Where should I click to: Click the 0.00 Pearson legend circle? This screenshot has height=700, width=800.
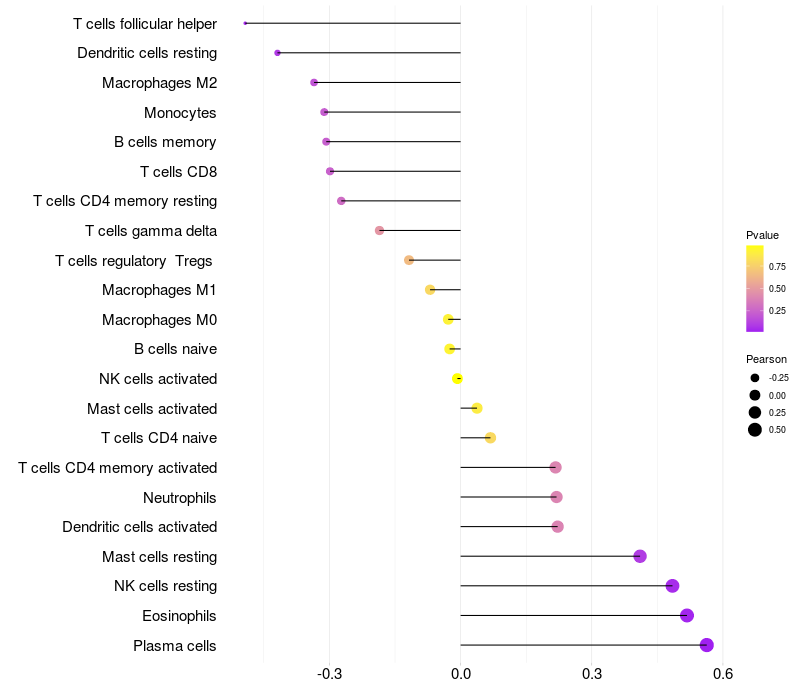[x=755, y=395]
